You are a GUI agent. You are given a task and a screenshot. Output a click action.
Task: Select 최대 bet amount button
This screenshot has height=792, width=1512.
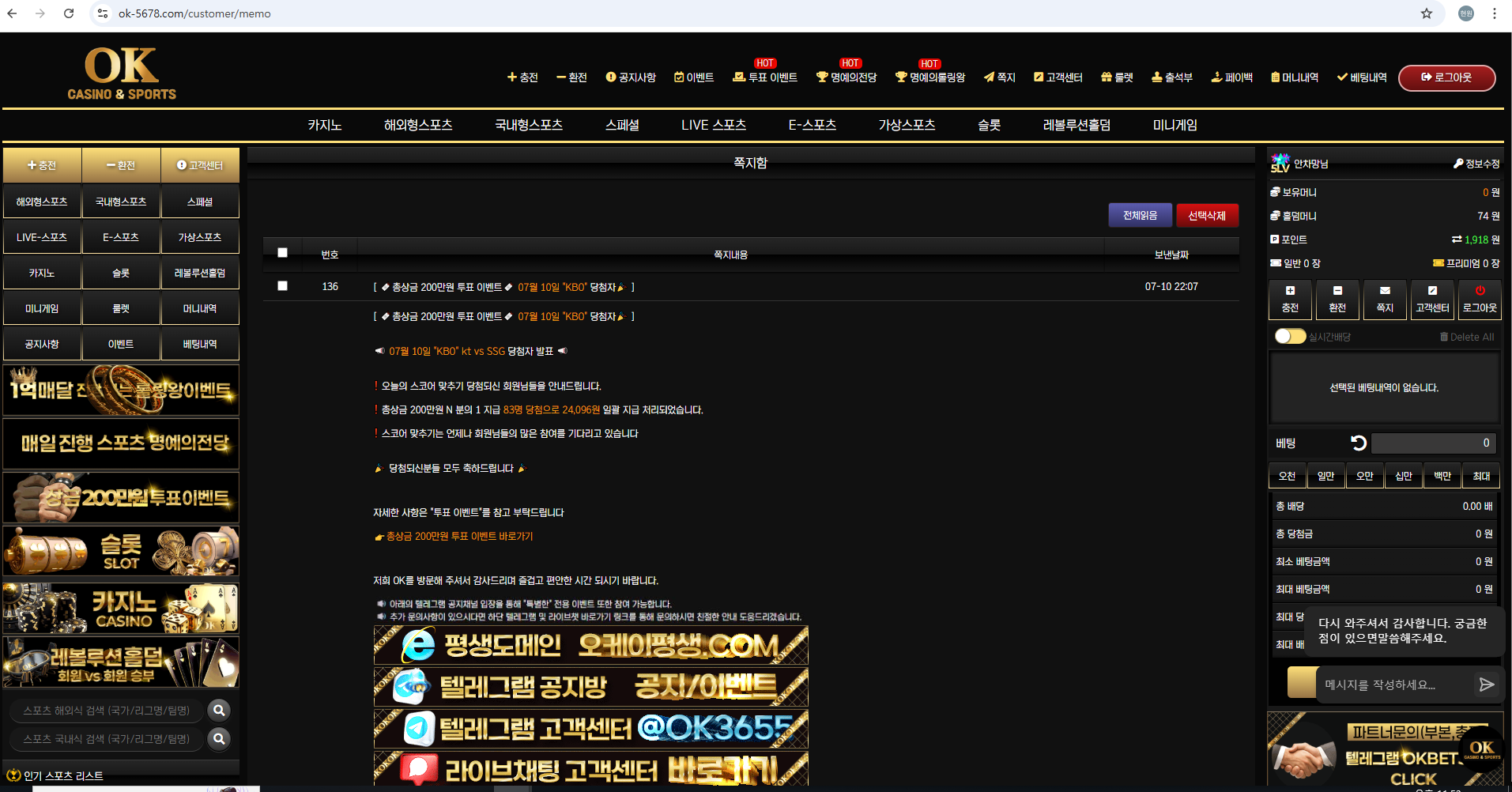tap(1481, 476)
